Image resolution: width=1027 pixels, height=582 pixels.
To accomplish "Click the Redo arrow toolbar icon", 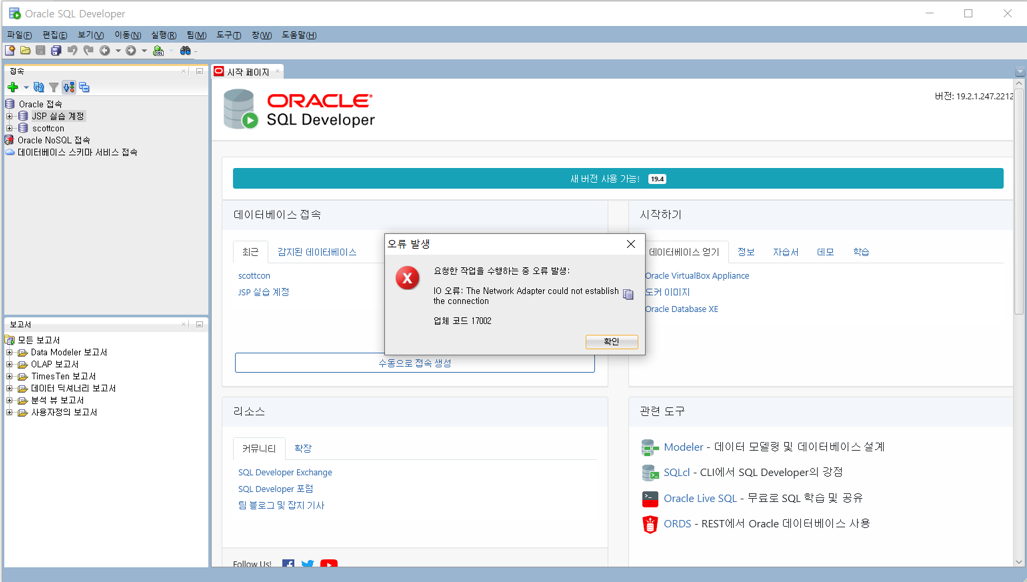I will click(88, 50).
